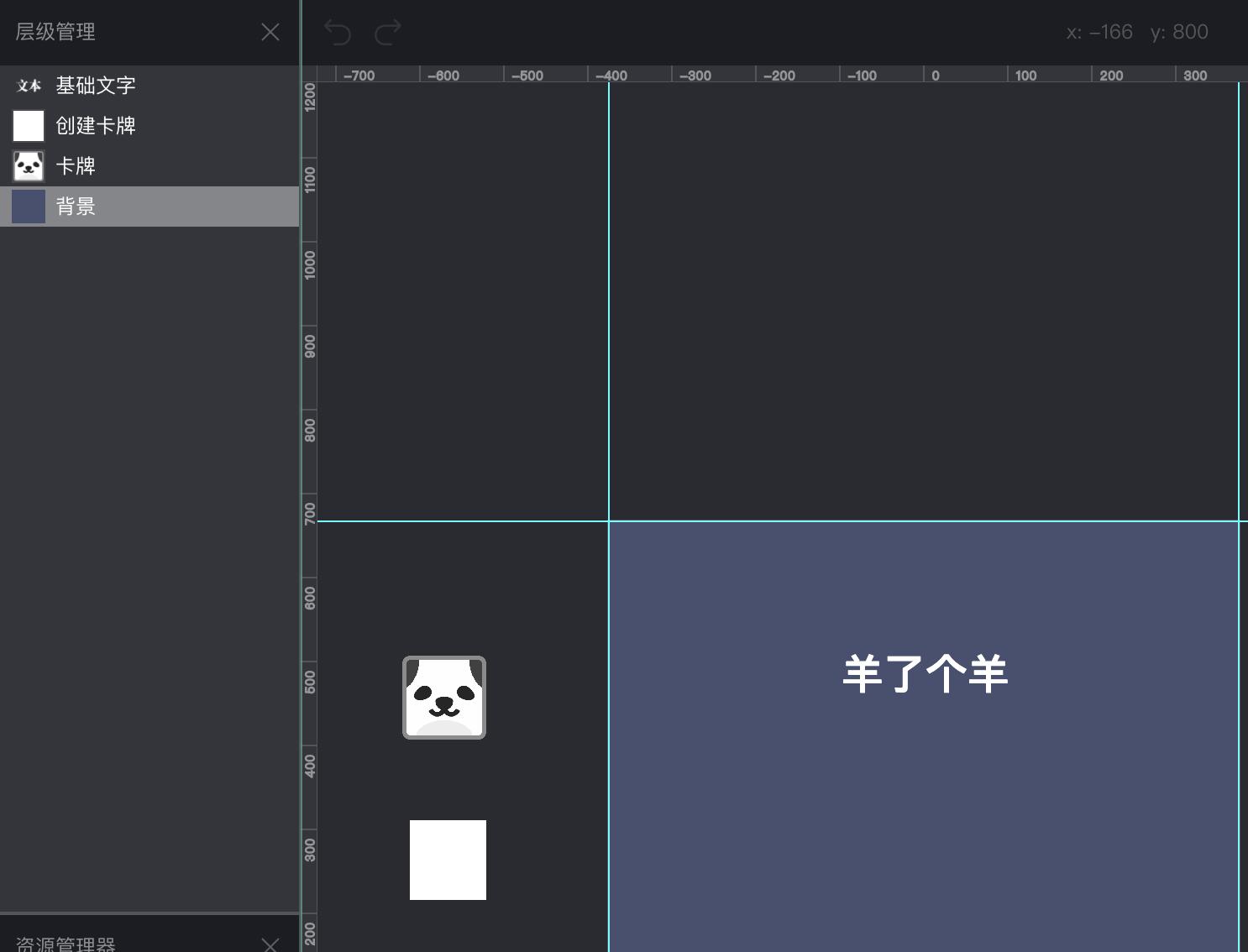Select the 创建卡牌 layer row
The width and height of the screenshot is (1248, 952).
pyautogui.click(x=149, y=126)
